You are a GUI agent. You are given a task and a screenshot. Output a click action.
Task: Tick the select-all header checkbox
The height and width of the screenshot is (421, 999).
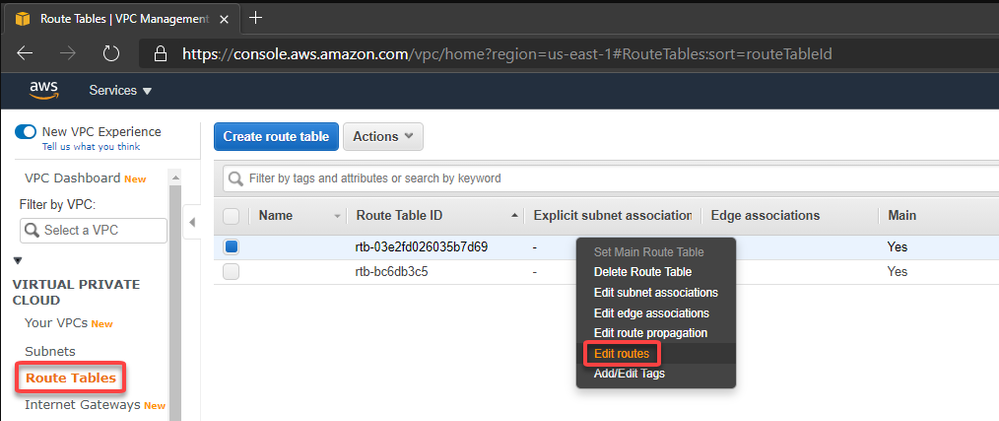click(231, 216)
